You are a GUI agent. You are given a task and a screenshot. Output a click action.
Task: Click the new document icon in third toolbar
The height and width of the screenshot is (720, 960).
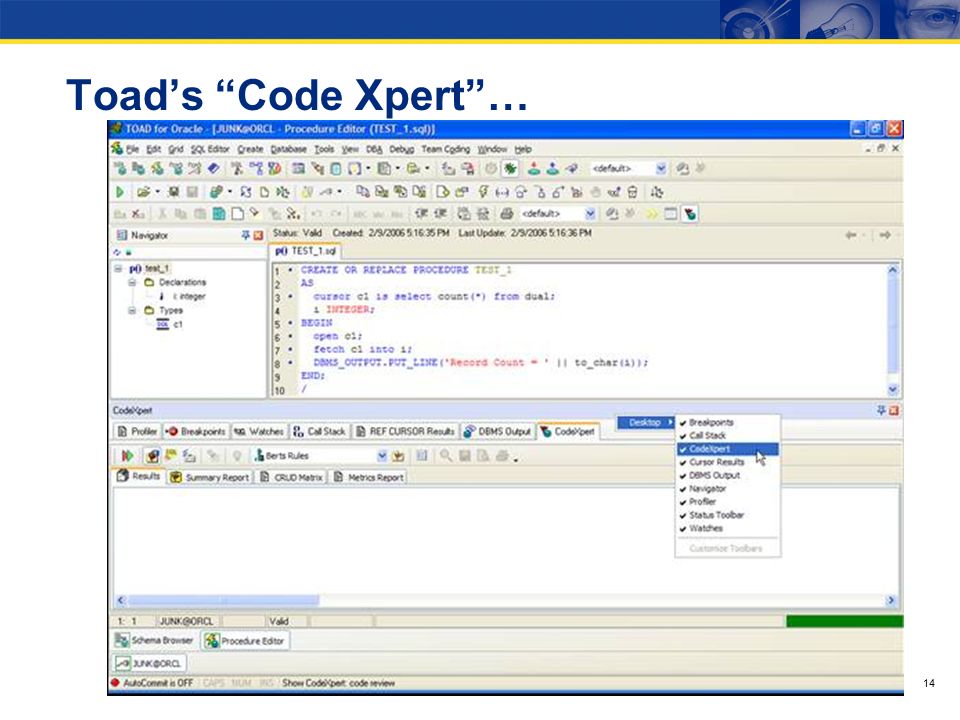click(x=237, y=214)
